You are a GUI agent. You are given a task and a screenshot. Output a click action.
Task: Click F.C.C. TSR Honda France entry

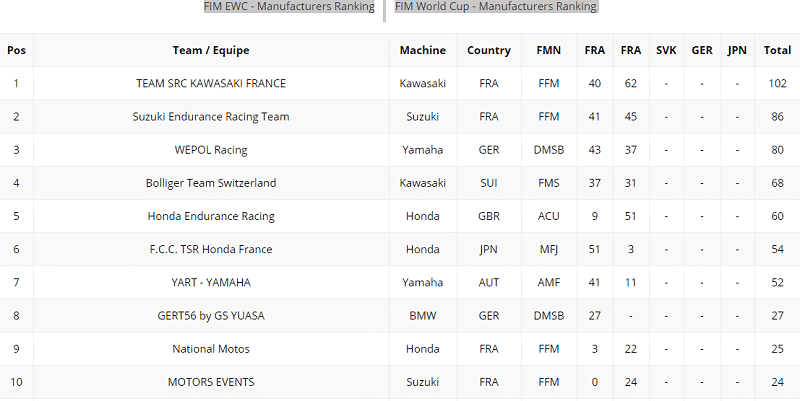tap(211, 249)
